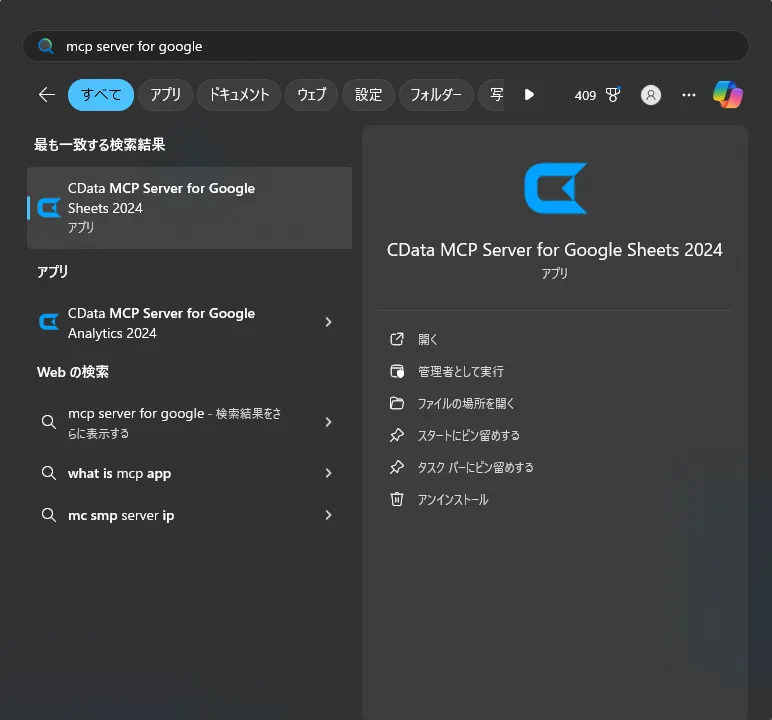
Task: Choose 管理者として実行
Action: [x=461, y=371]
